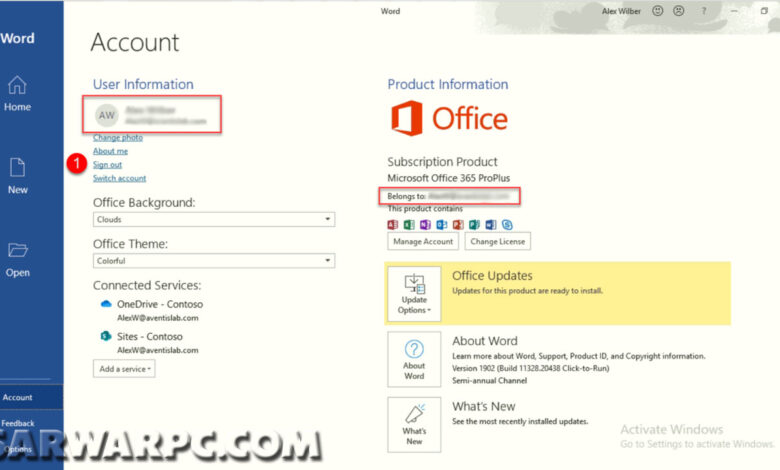Screen dimensions: 780x470
Task: Click the Office Updates heading
Action: coord(492,276)
